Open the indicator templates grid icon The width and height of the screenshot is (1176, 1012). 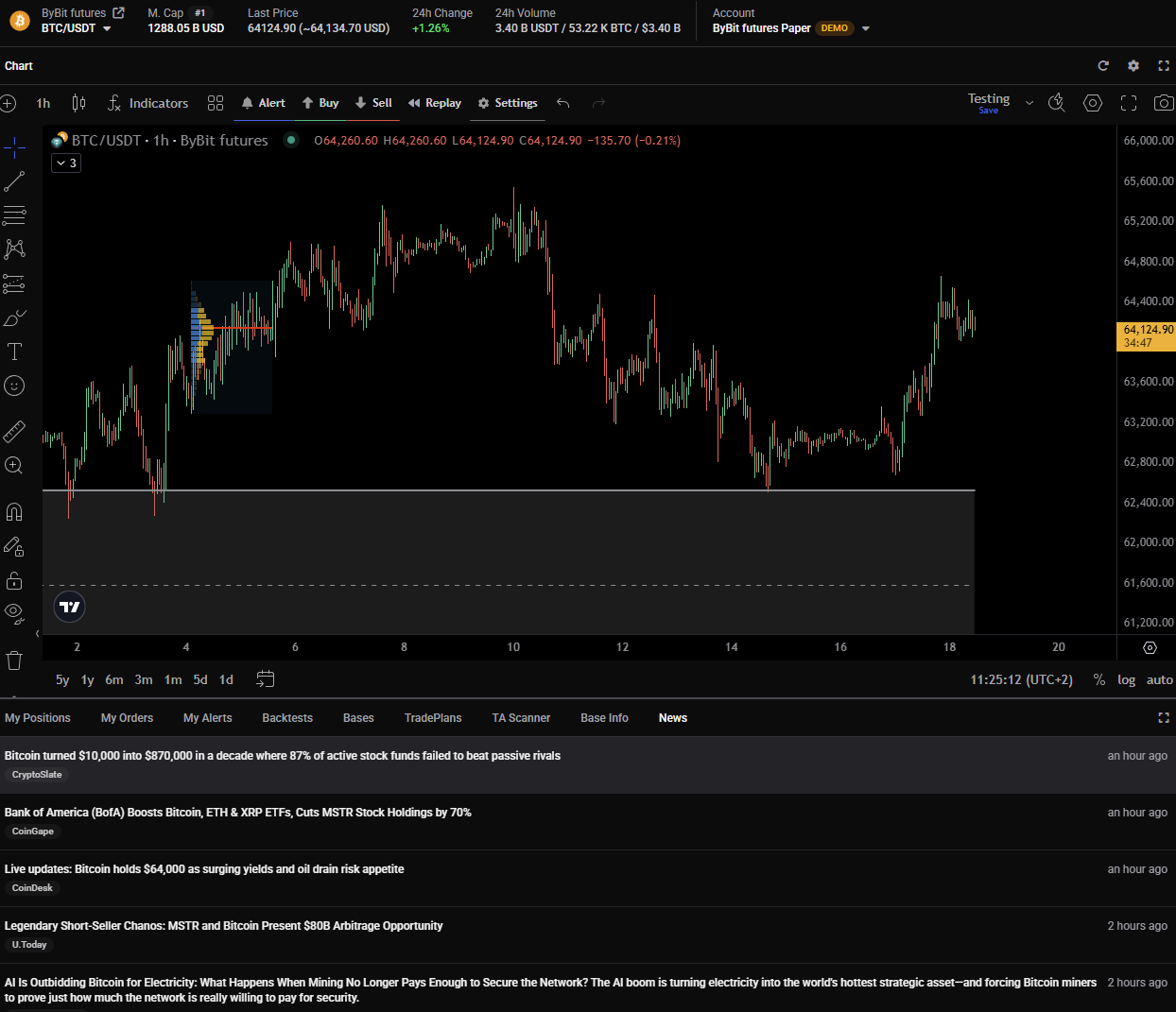tap(216, 103)
